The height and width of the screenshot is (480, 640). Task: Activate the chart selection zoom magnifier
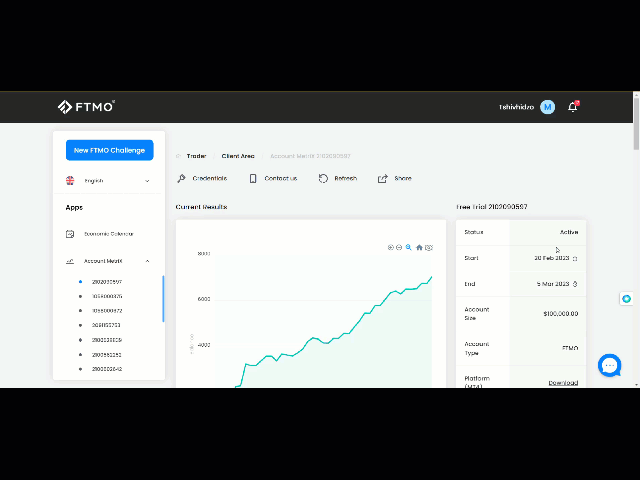[409, 247]
